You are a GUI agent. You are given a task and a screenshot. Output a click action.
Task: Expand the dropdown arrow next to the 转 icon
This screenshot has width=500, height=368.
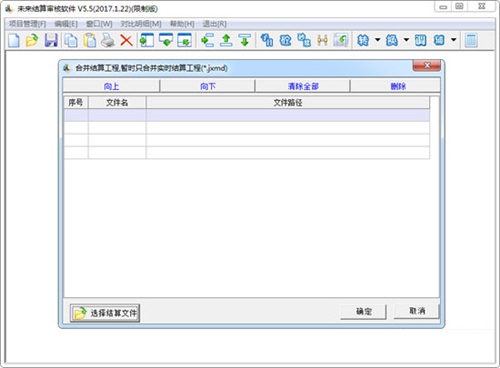377,40
